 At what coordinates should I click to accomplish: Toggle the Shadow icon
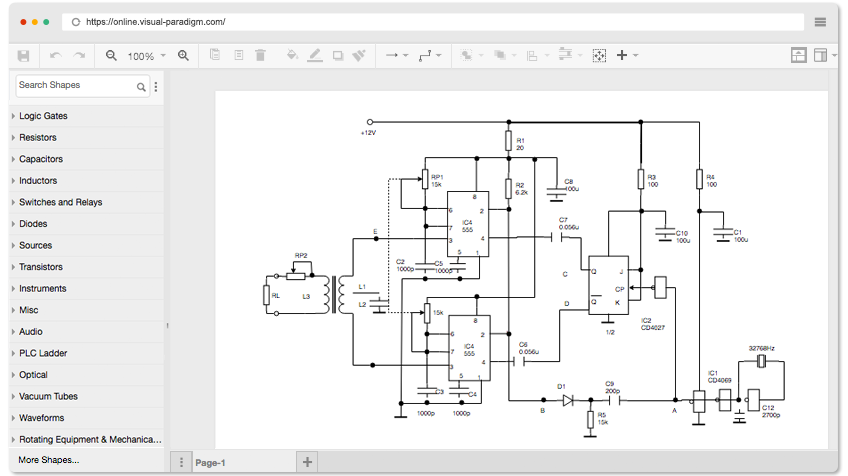pyautogui.click(x=338, y=56)
